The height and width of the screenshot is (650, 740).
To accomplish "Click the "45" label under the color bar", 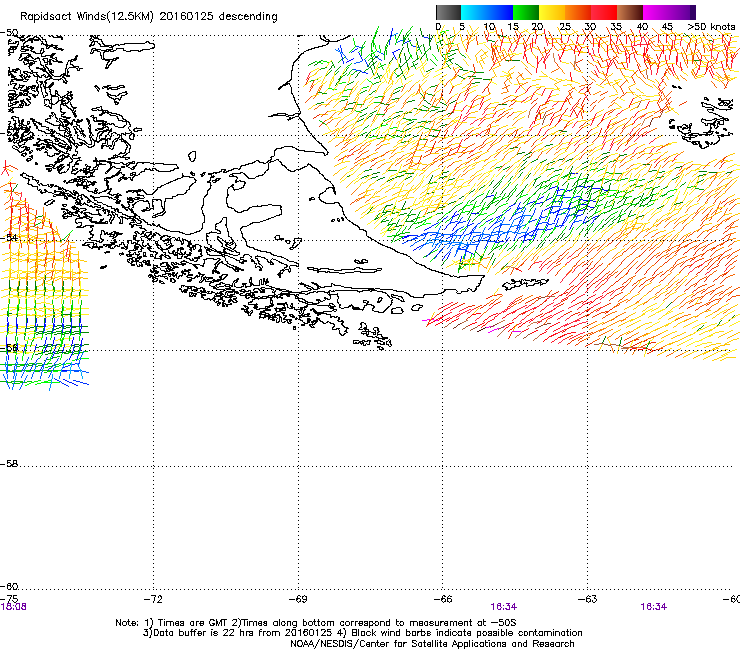I will (667, 26).
